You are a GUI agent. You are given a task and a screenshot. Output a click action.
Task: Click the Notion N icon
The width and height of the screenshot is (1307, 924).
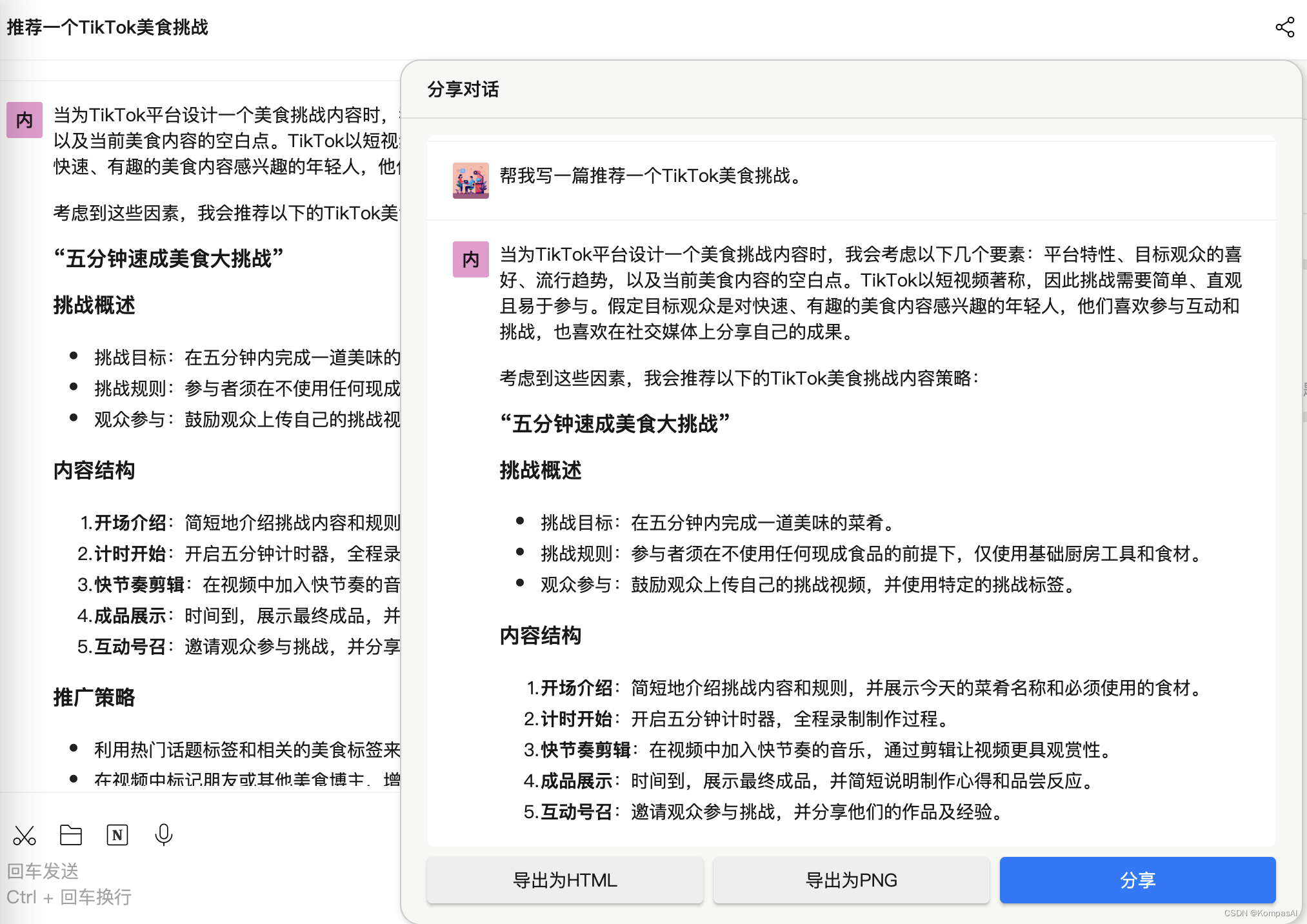(117, 835)
